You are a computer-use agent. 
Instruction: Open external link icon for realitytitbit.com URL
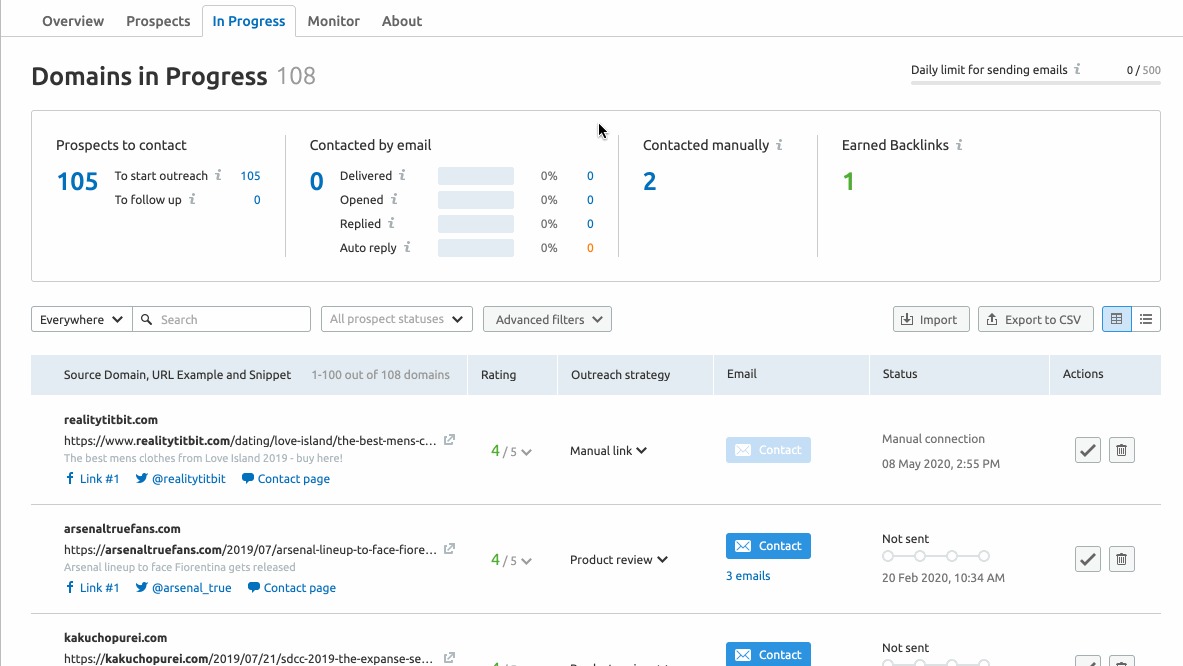pyautogui.click(x=449, y=440)
